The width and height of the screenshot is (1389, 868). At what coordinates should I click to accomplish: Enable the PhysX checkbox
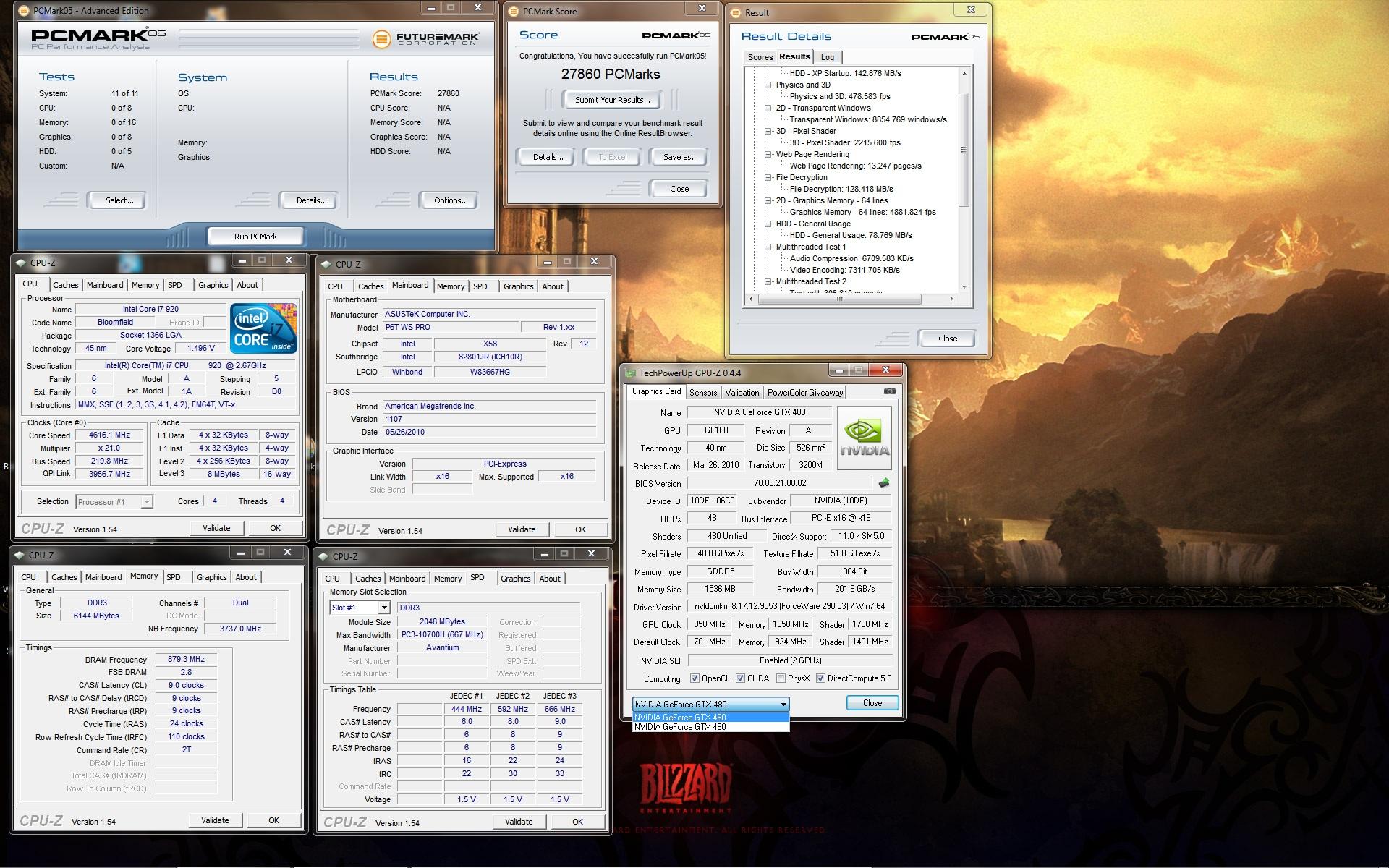[781, 678]
